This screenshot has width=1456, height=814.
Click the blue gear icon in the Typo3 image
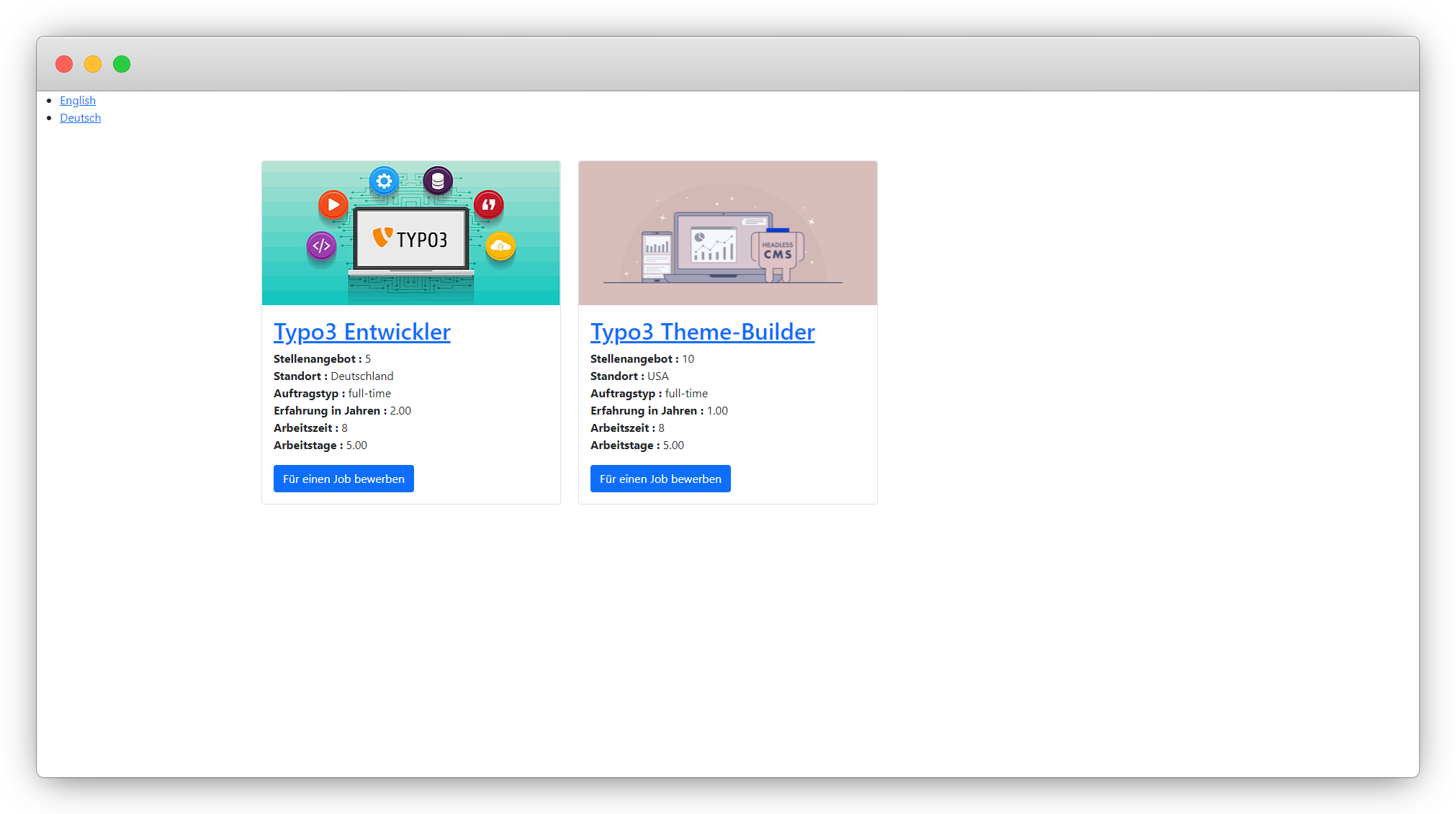coord(384,181)
